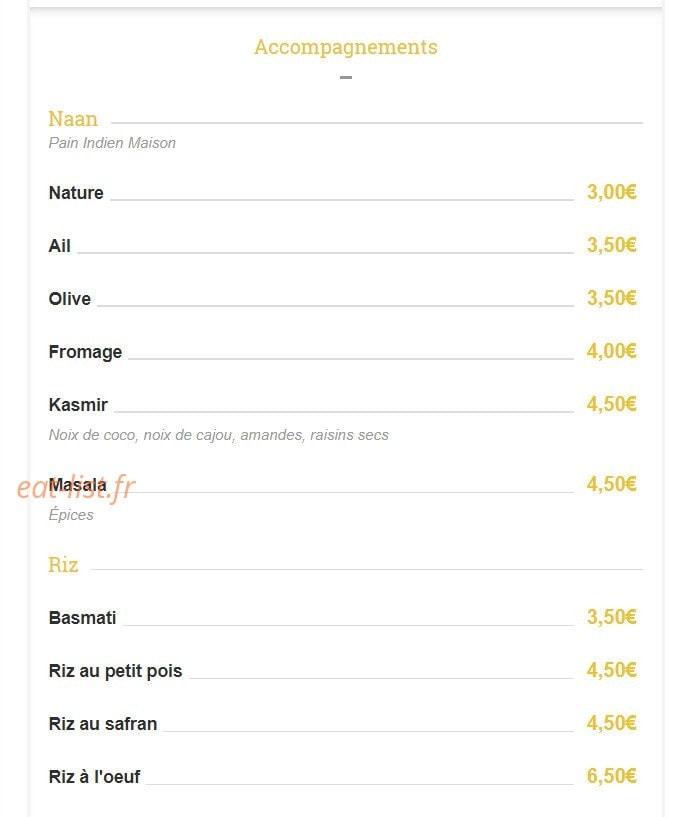Image resolution: width=696 pixels, height=817 pixels.
Task: Click the Masala naan item
Action: click(x=78, y=485)
